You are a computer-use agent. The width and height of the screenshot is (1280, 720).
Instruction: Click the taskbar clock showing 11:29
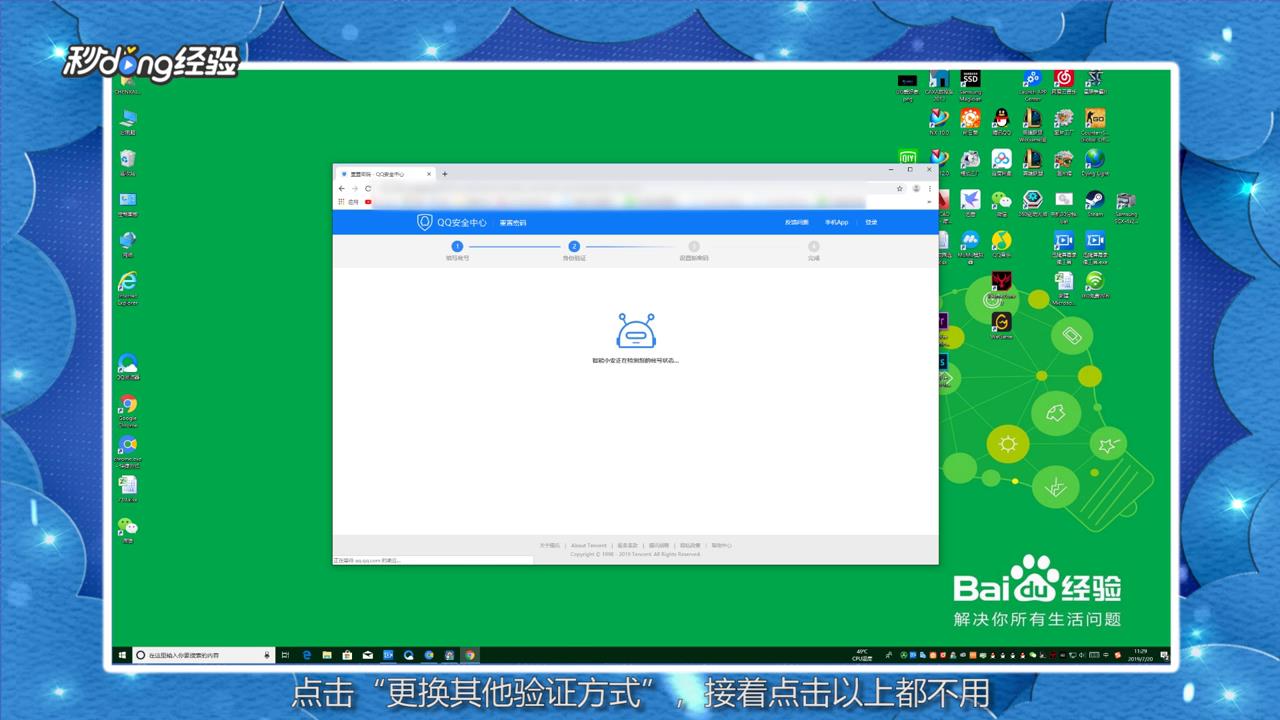[x=1138, y=655]
